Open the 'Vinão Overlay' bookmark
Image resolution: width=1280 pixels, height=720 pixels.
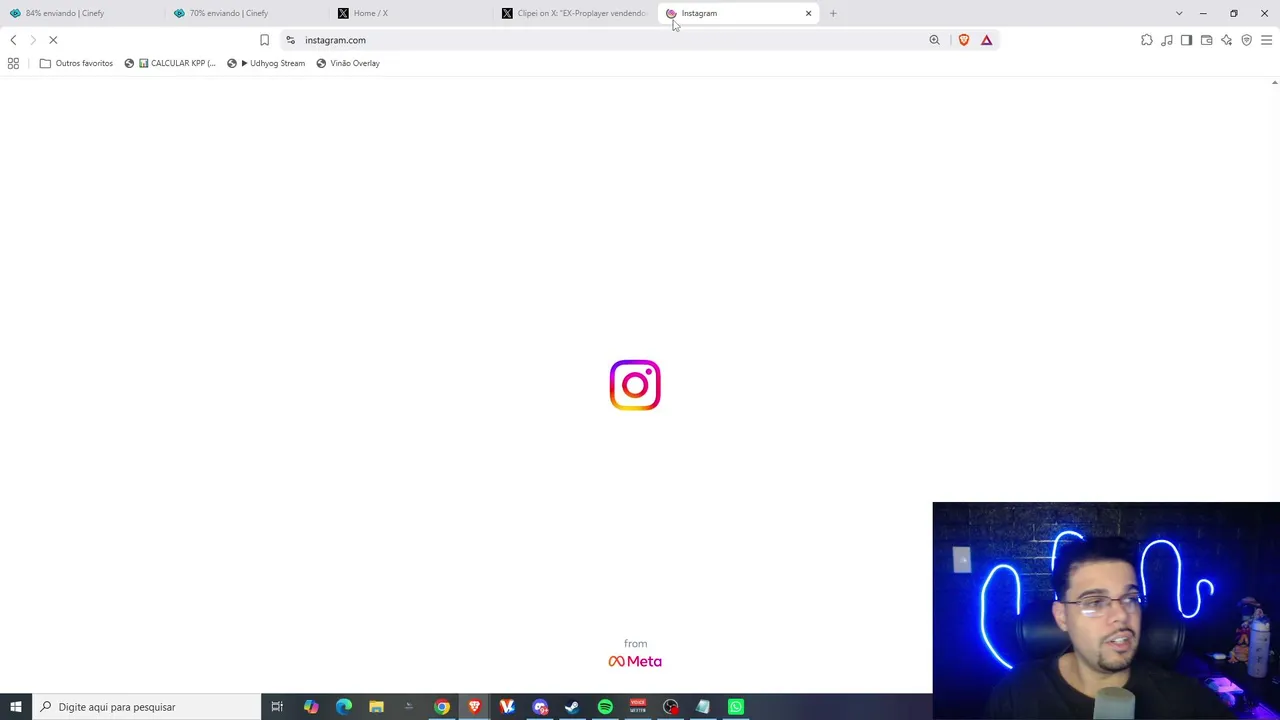[348, 63]
